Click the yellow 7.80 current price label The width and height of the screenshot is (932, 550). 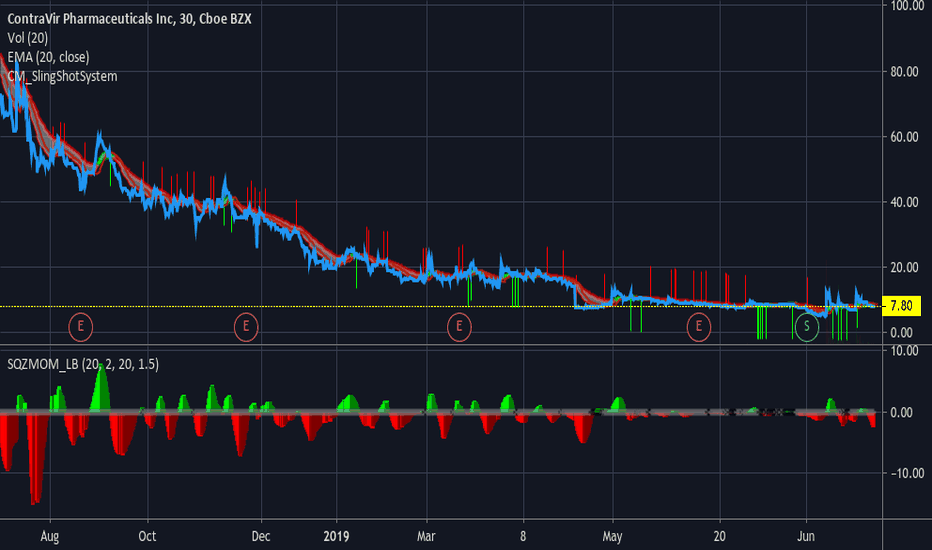(901, 306)
